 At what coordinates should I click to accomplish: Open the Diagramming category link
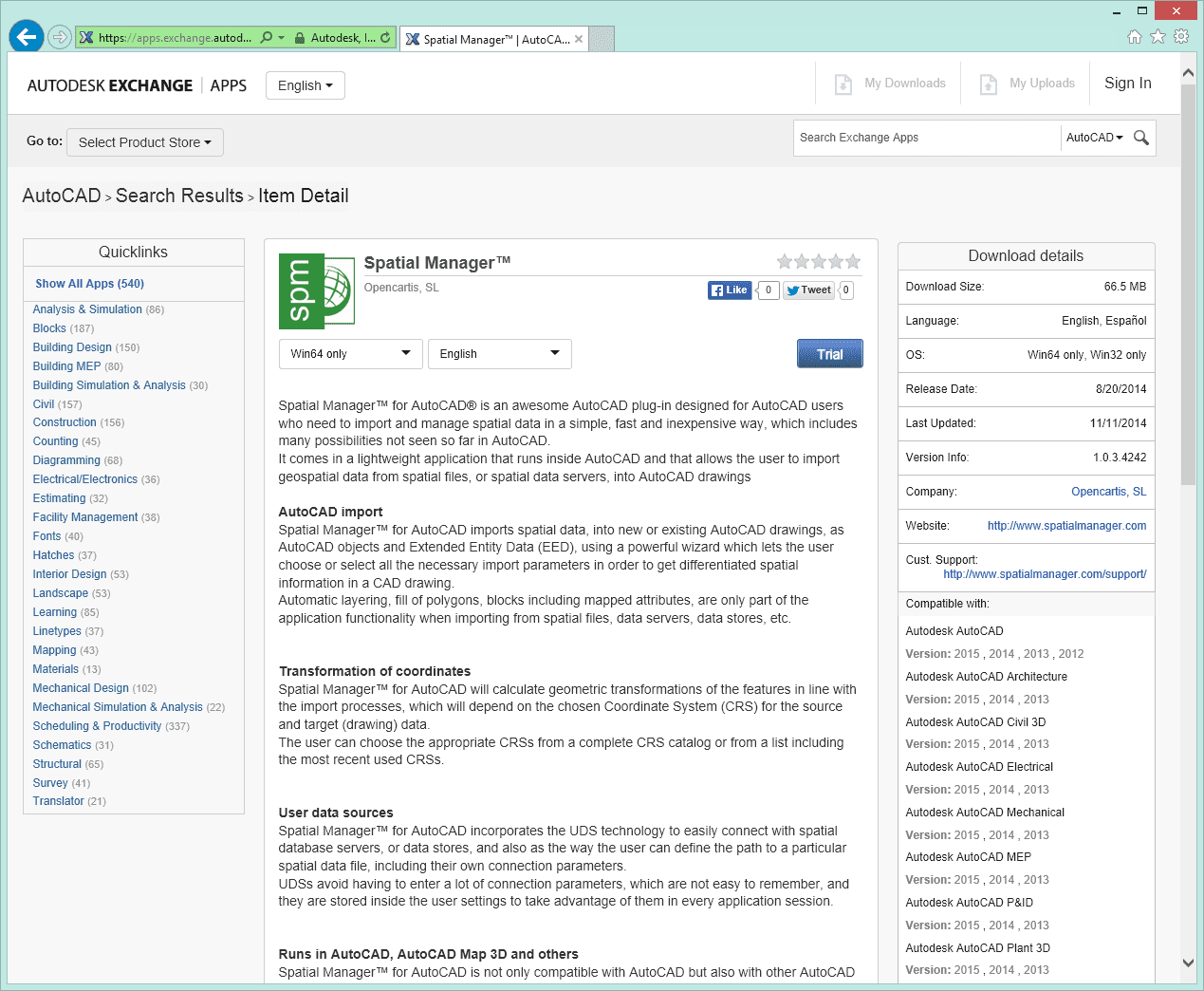[x=66, y=460]
